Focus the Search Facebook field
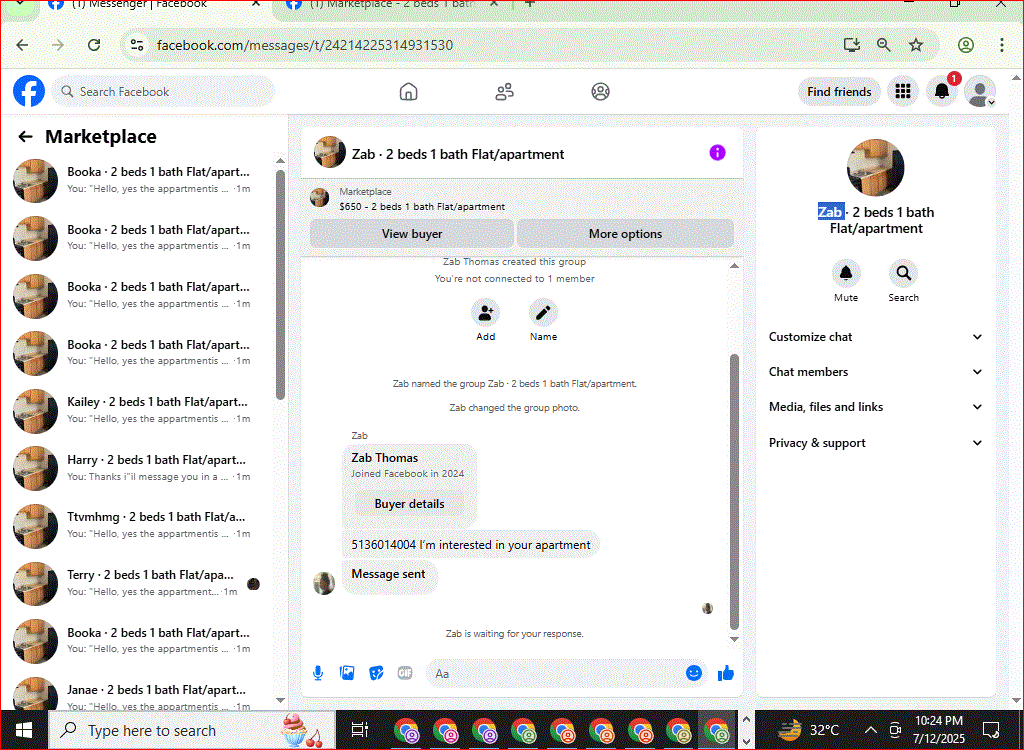 point(163,91)
